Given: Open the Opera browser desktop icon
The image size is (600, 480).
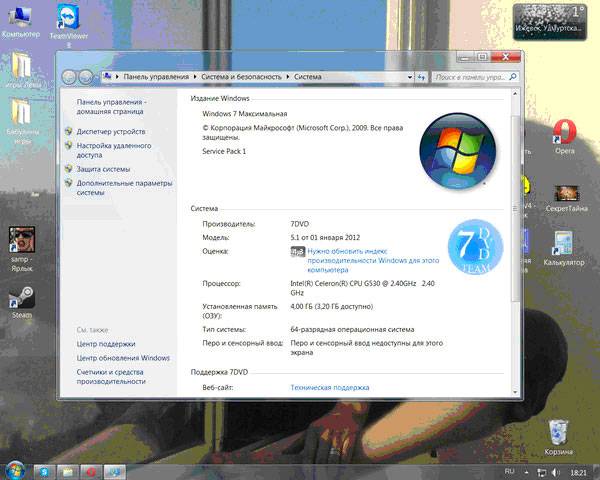Looking at the screenshot, I should (x=565, y=133).
